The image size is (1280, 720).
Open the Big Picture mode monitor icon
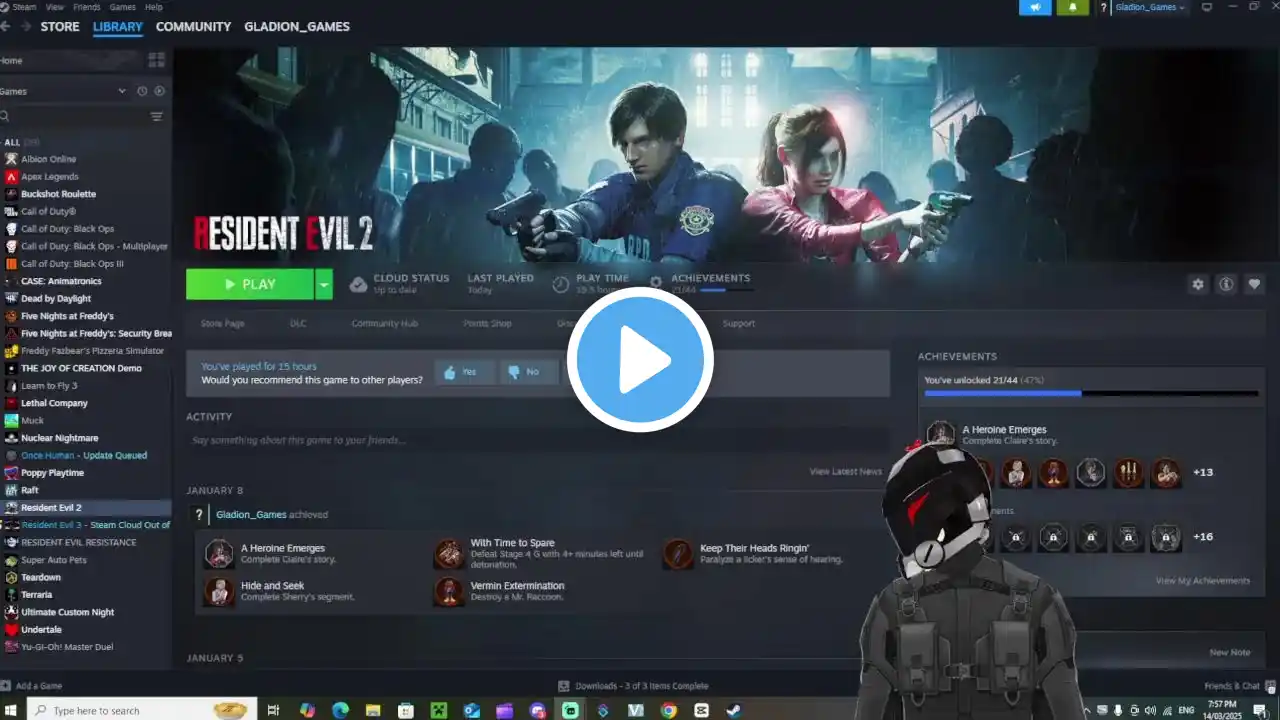pos(1207,7)
